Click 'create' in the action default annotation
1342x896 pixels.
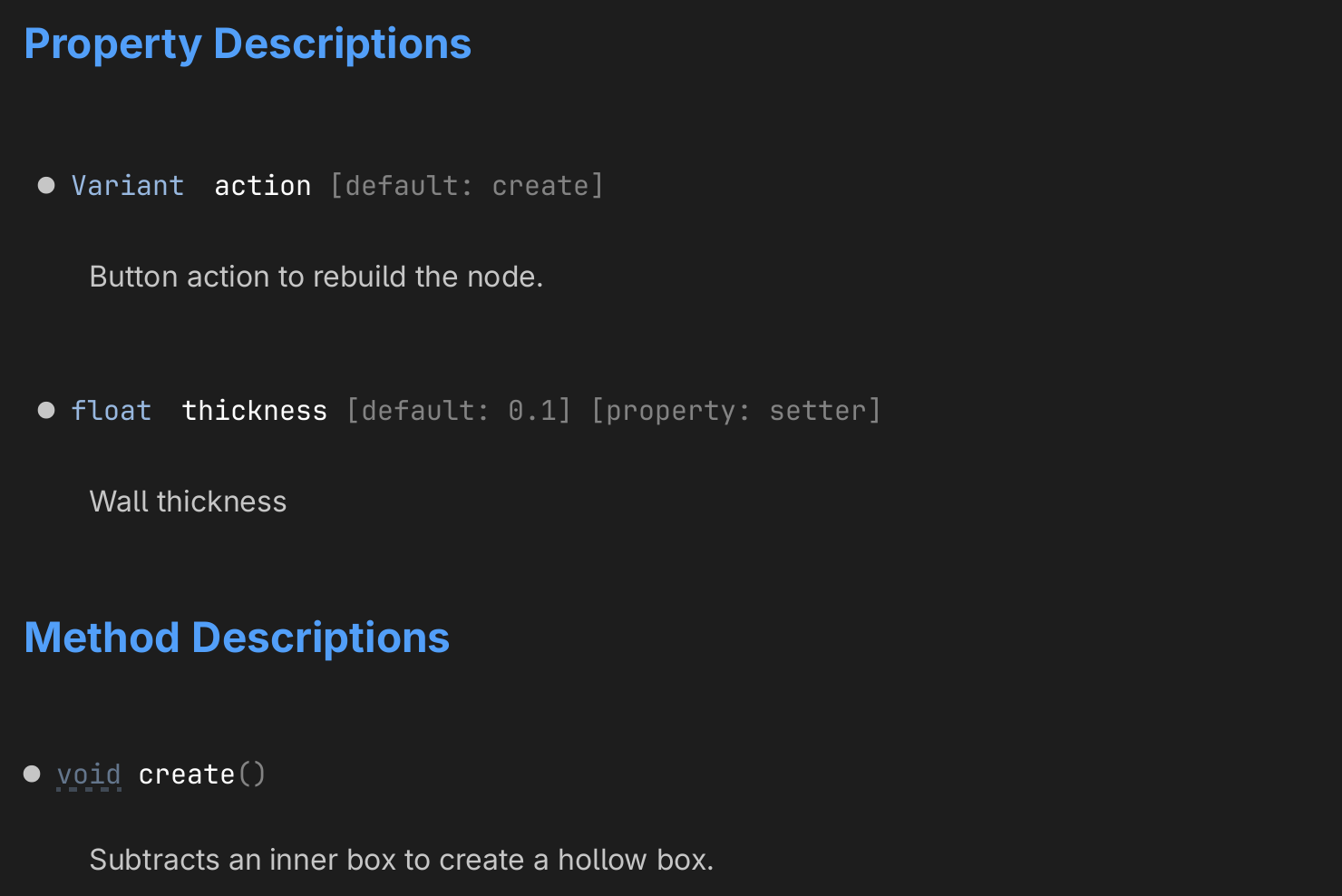click(x=540, y=186)
